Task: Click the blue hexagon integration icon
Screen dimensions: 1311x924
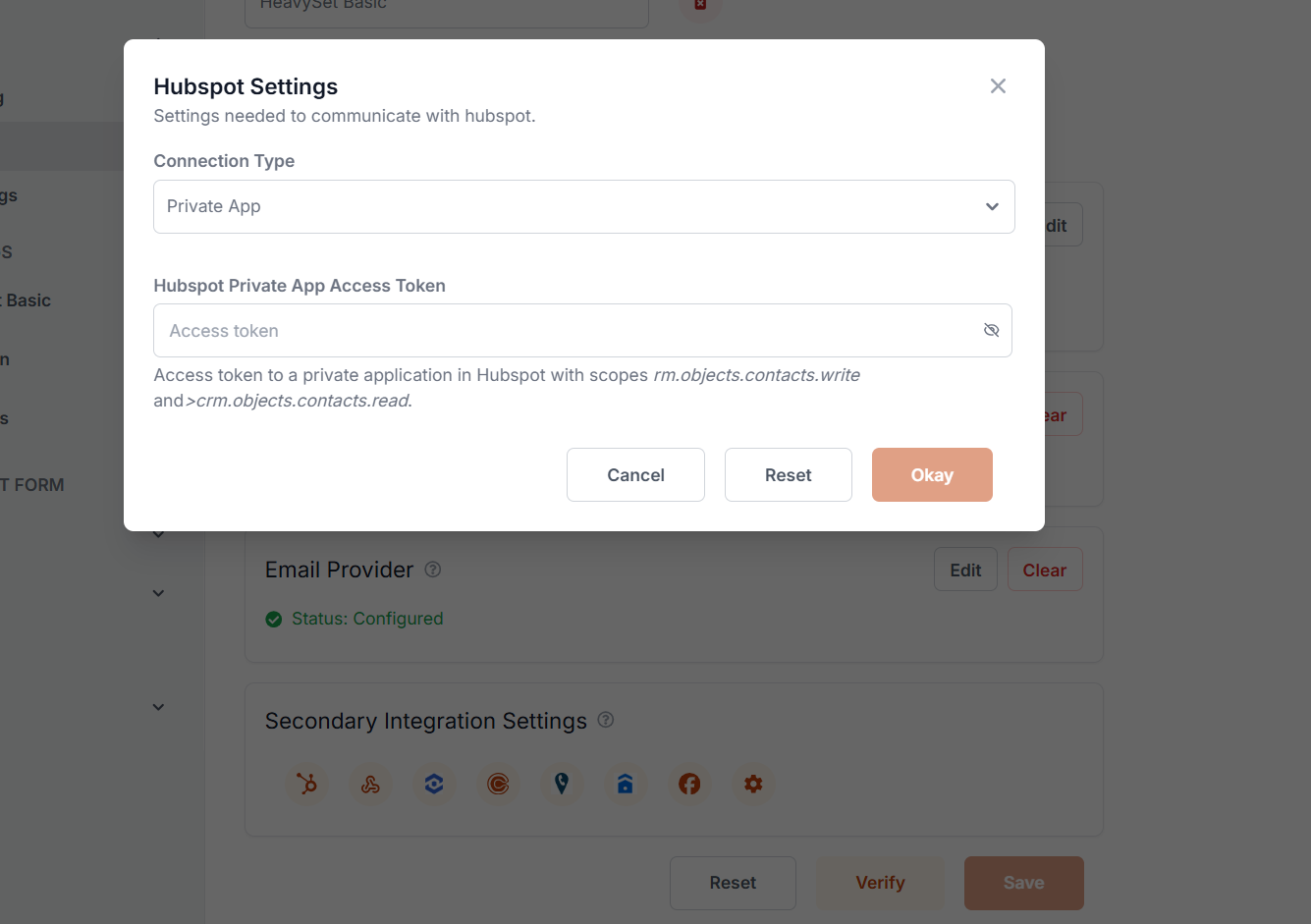Action: click(434, 784)
